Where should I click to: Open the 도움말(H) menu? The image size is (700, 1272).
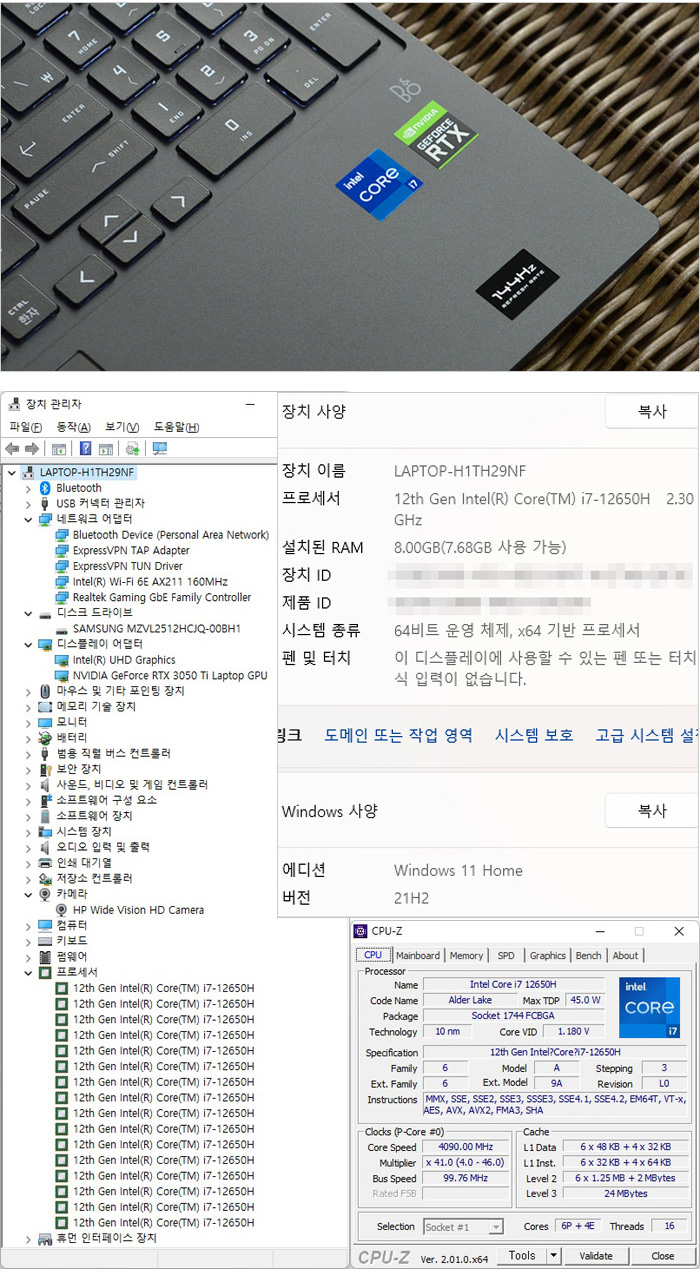click(x=176, y=427)
